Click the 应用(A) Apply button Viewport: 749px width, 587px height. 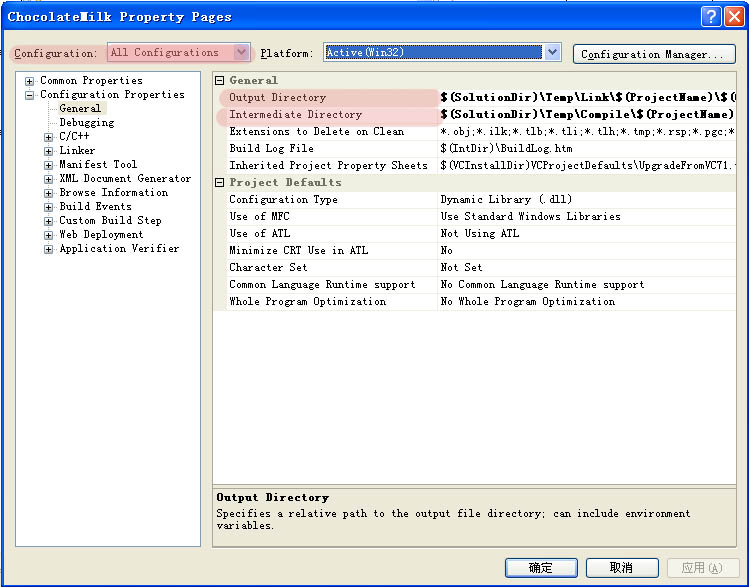[x=702, y=568]
